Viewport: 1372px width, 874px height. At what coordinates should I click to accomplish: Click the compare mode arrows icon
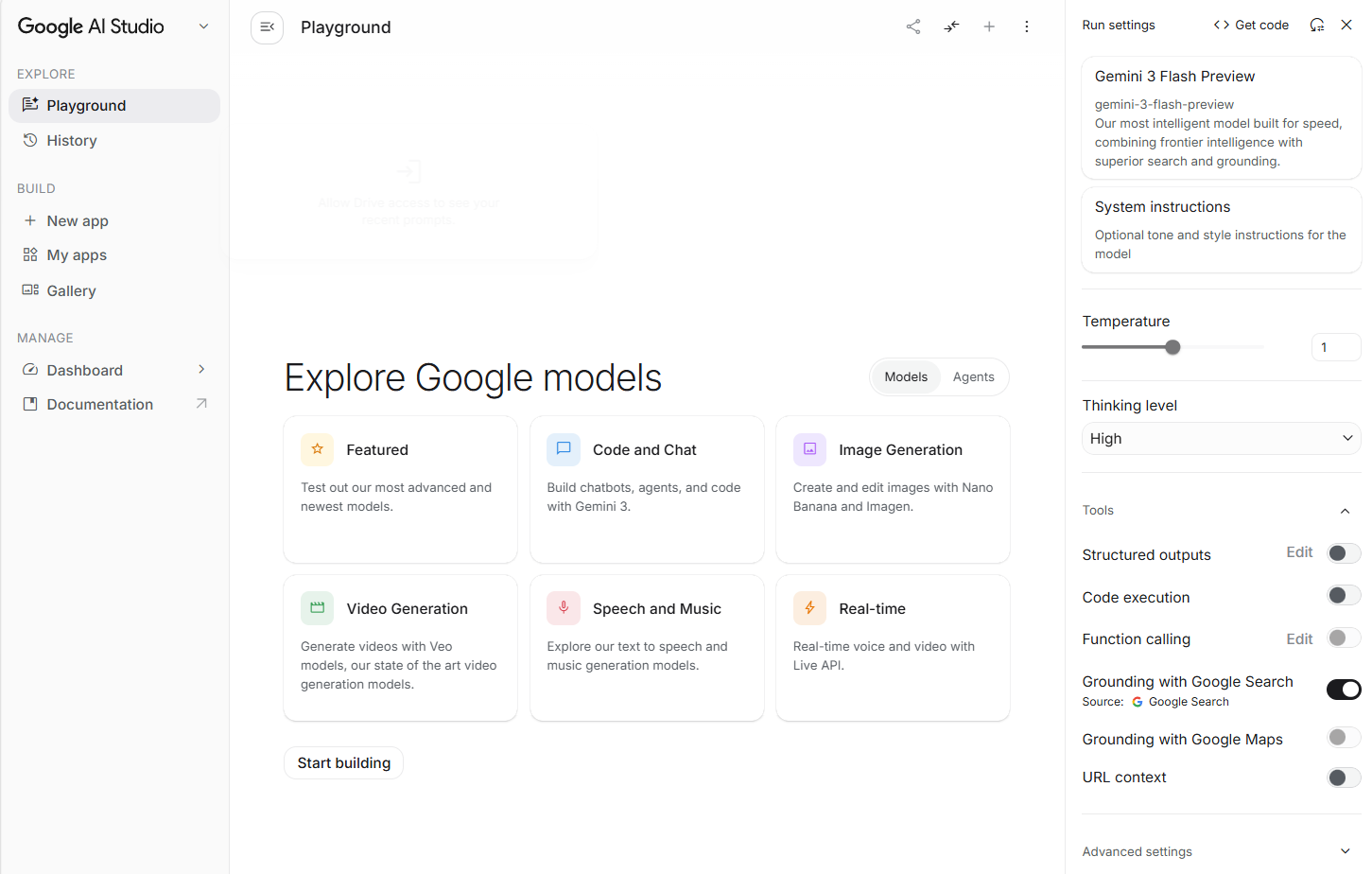[x=951, y=26]
